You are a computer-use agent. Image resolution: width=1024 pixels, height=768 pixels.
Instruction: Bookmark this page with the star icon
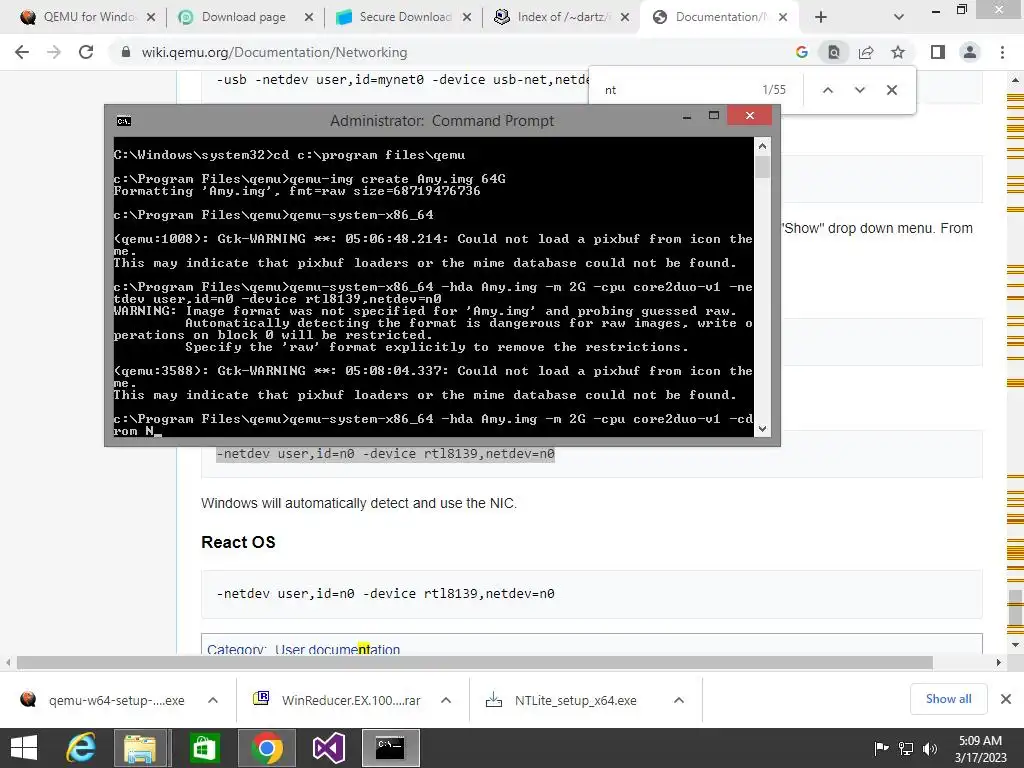(898, 52)
